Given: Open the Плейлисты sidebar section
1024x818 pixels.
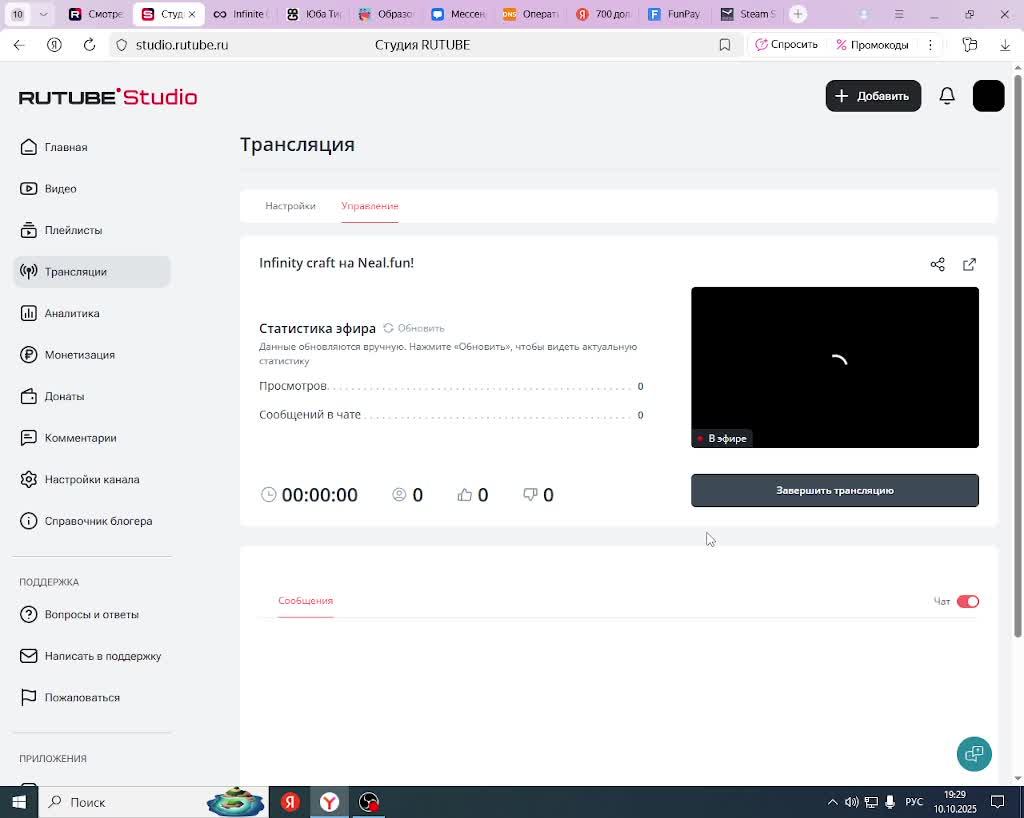Looking at the screenshot, I should tap(61, 230).
